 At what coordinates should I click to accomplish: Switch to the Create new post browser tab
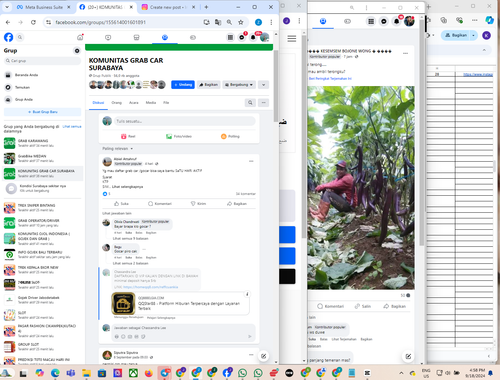pos(168,7)
